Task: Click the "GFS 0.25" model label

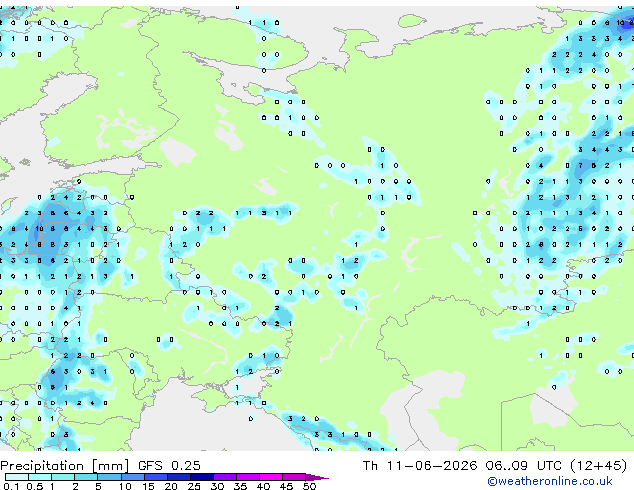Action: pos(169,465)
